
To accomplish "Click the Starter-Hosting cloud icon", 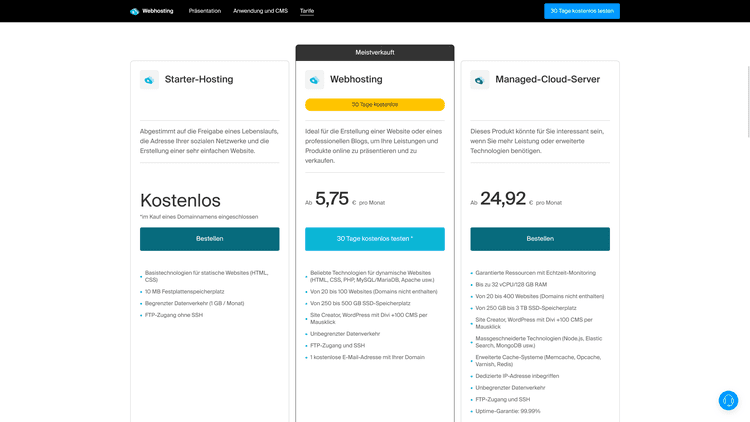I will coord(149,80).
